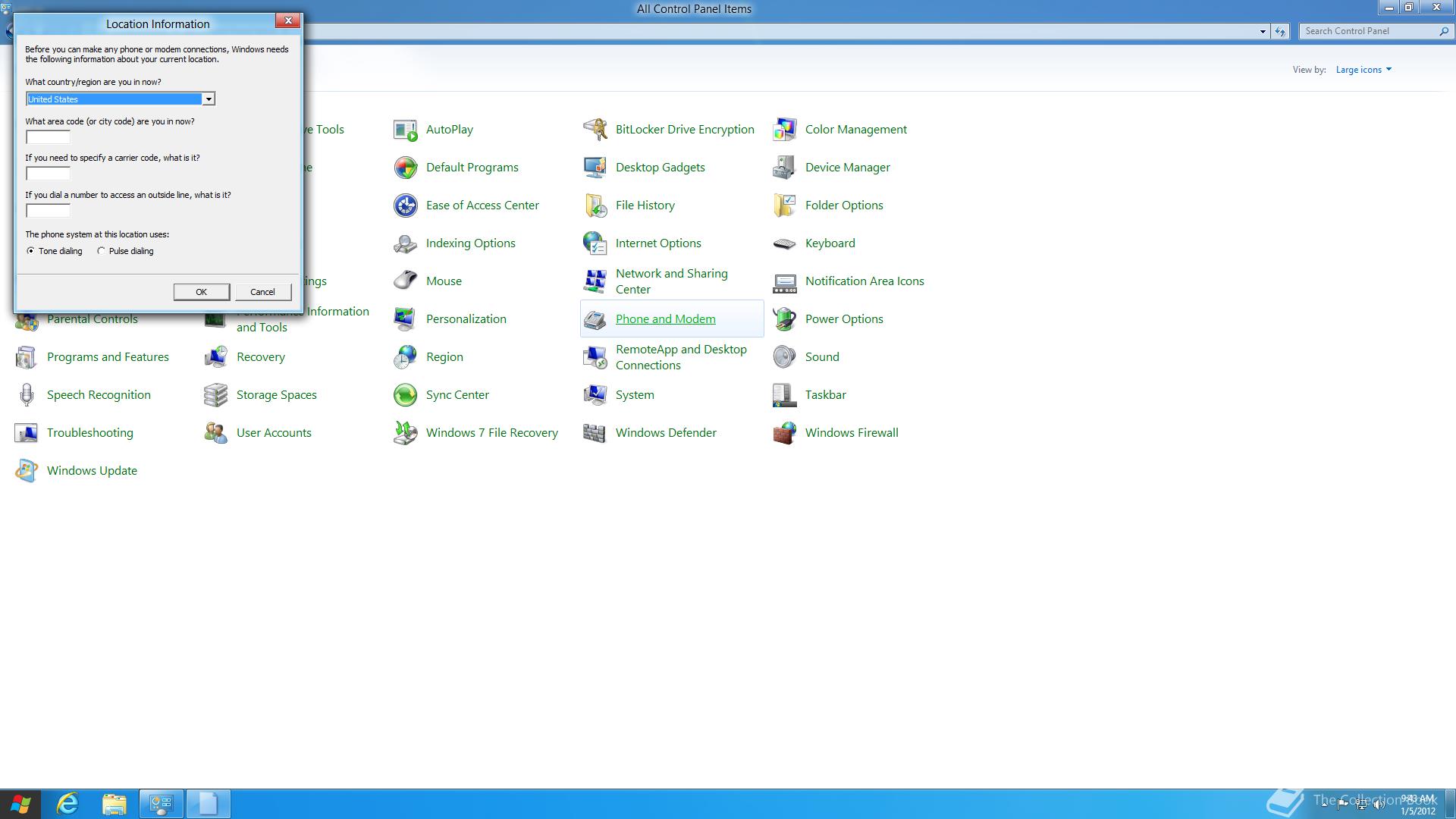
Task: Open the Power Options icon
Action: [785, 319]
